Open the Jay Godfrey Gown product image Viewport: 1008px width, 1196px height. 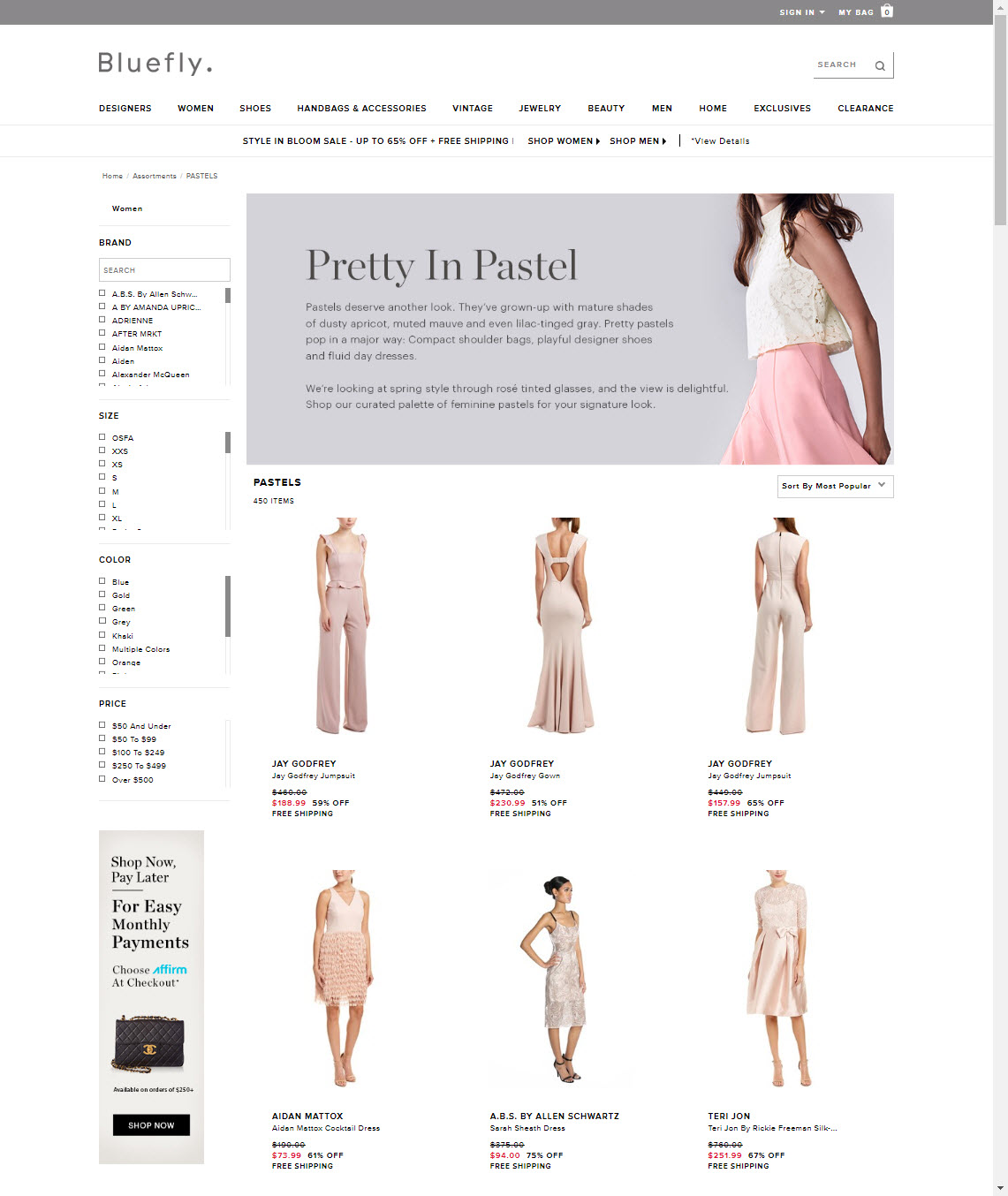[x=561, y=625]
